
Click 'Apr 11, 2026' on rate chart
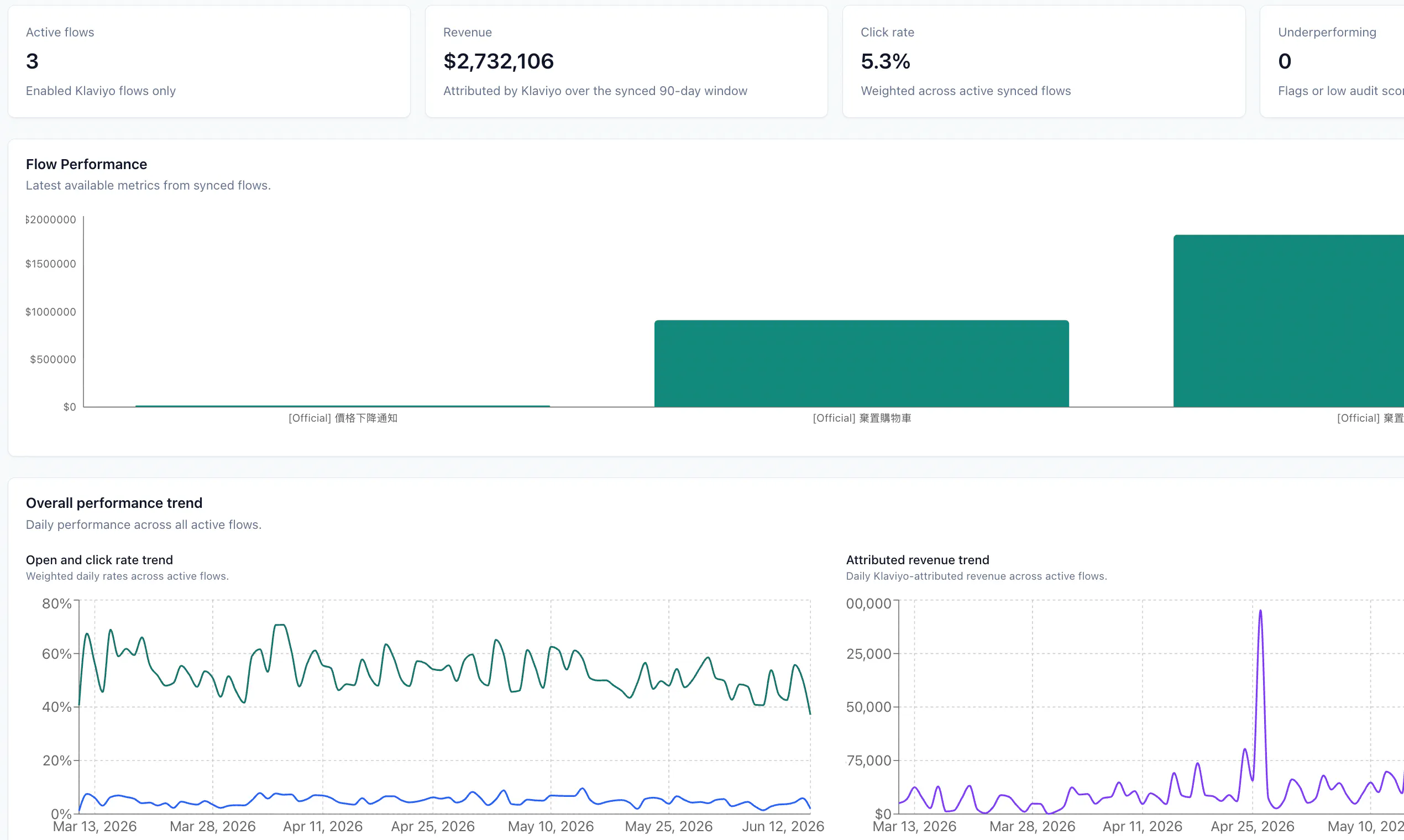pyautogui.click(x=323, y=826)
